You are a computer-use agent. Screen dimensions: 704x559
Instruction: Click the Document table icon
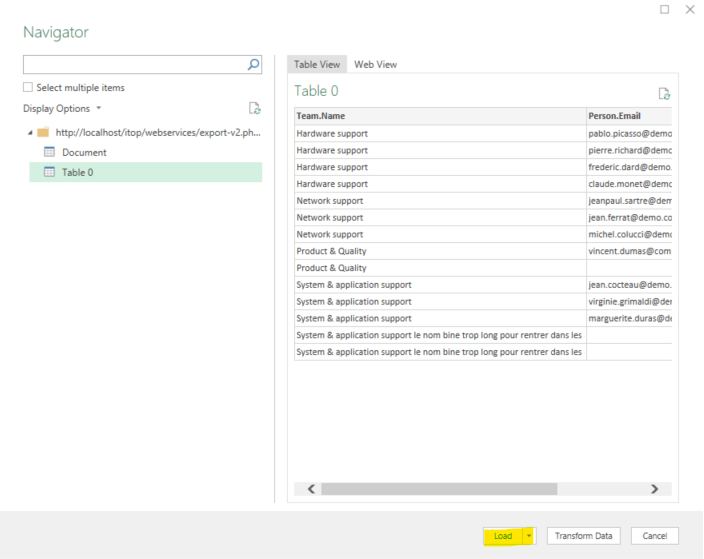49,152
